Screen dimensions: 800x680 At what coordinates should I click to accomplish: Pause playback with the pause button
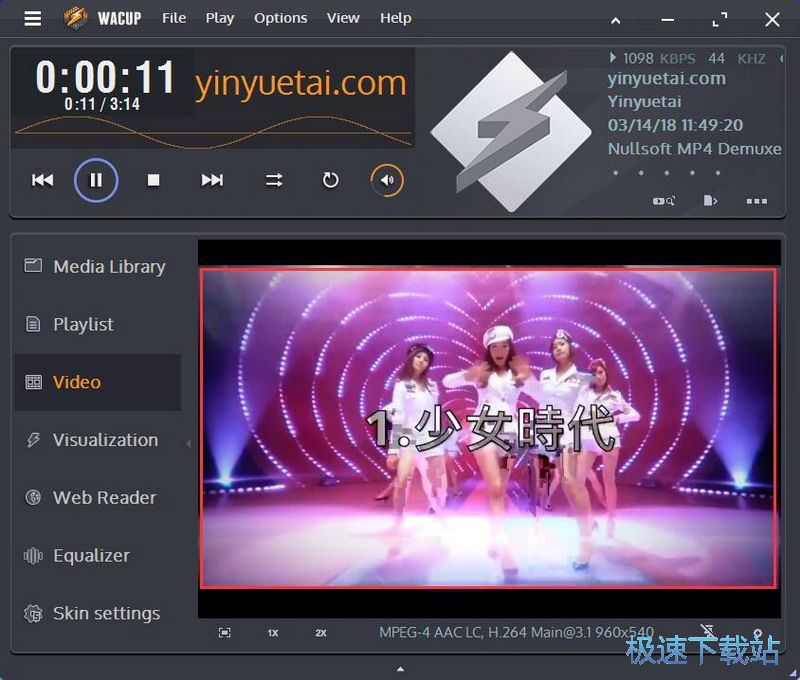coord(96,180)
